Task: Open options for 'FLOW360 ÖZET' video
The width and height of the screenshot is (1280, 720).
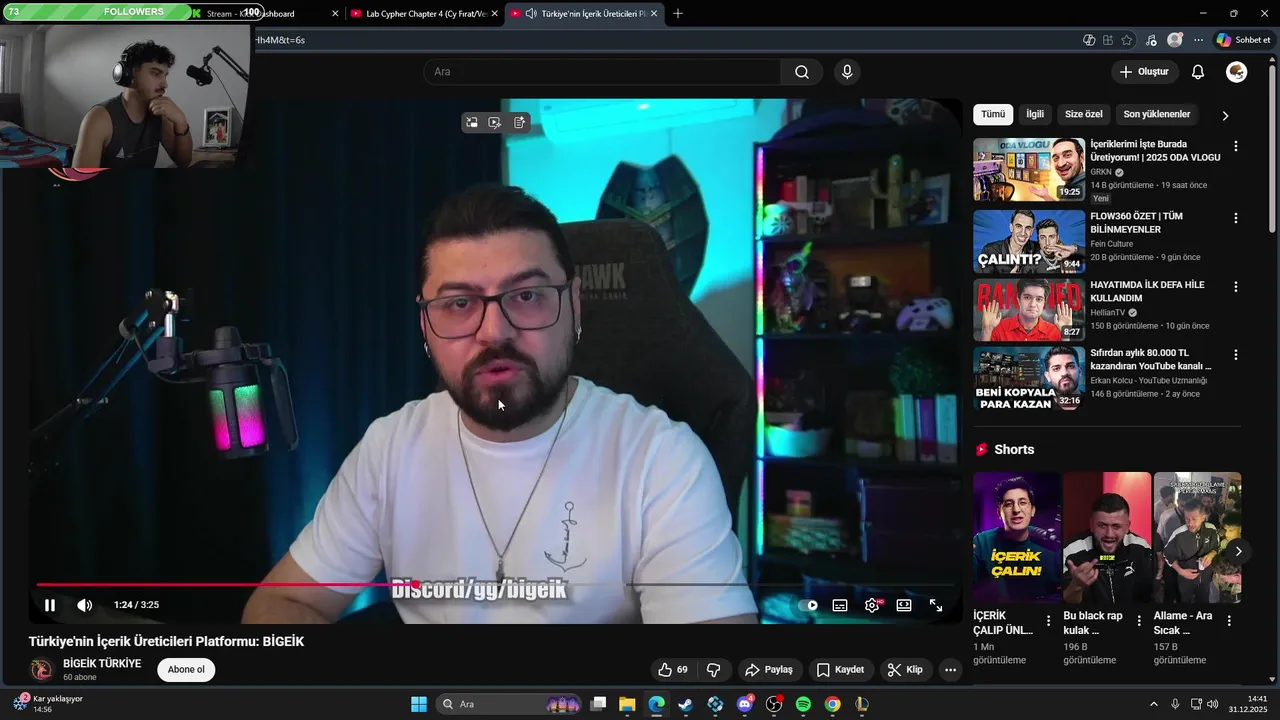Action: 1236,218
